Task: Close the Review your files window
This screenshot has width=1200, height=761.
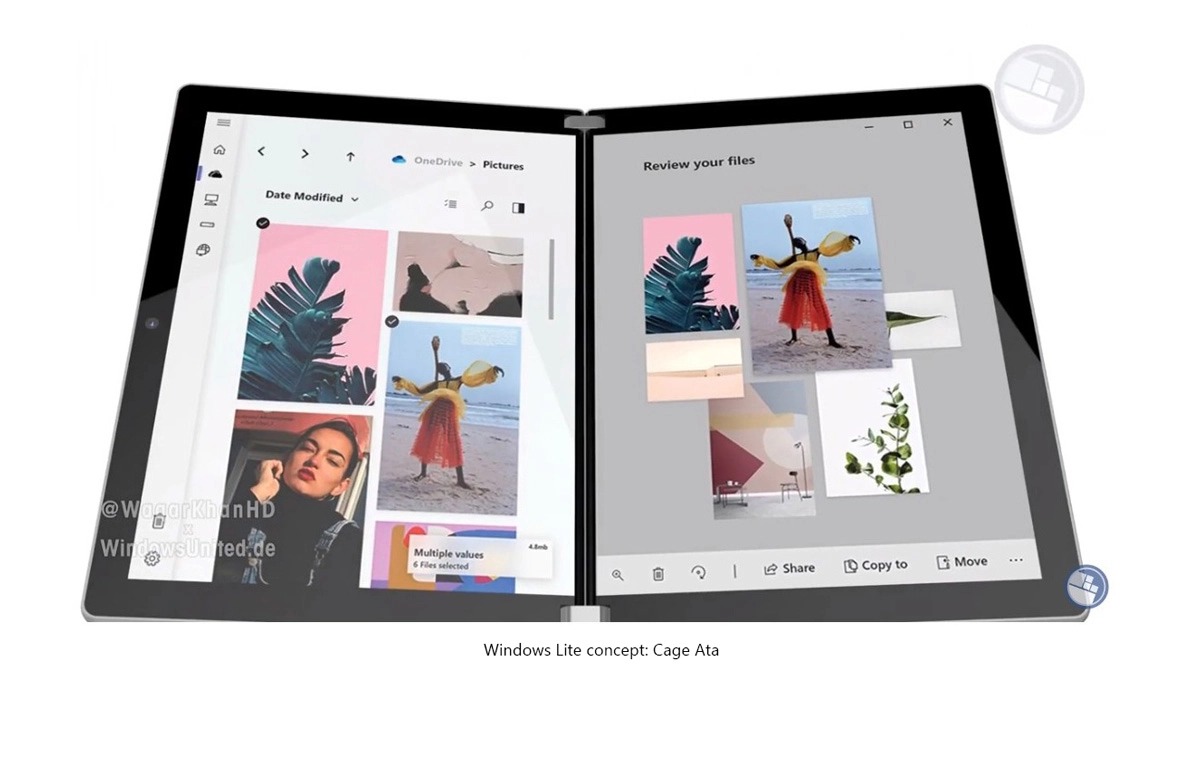Action: tap(947, 122)
